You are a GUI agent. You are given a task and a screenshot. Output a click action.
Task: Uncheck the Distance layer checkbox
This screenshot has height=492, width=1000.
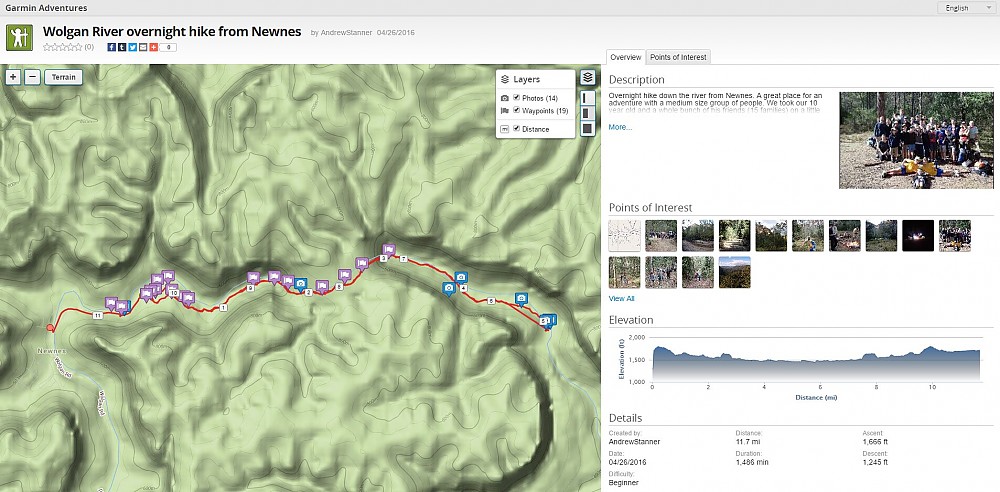(x=517, y=129)
